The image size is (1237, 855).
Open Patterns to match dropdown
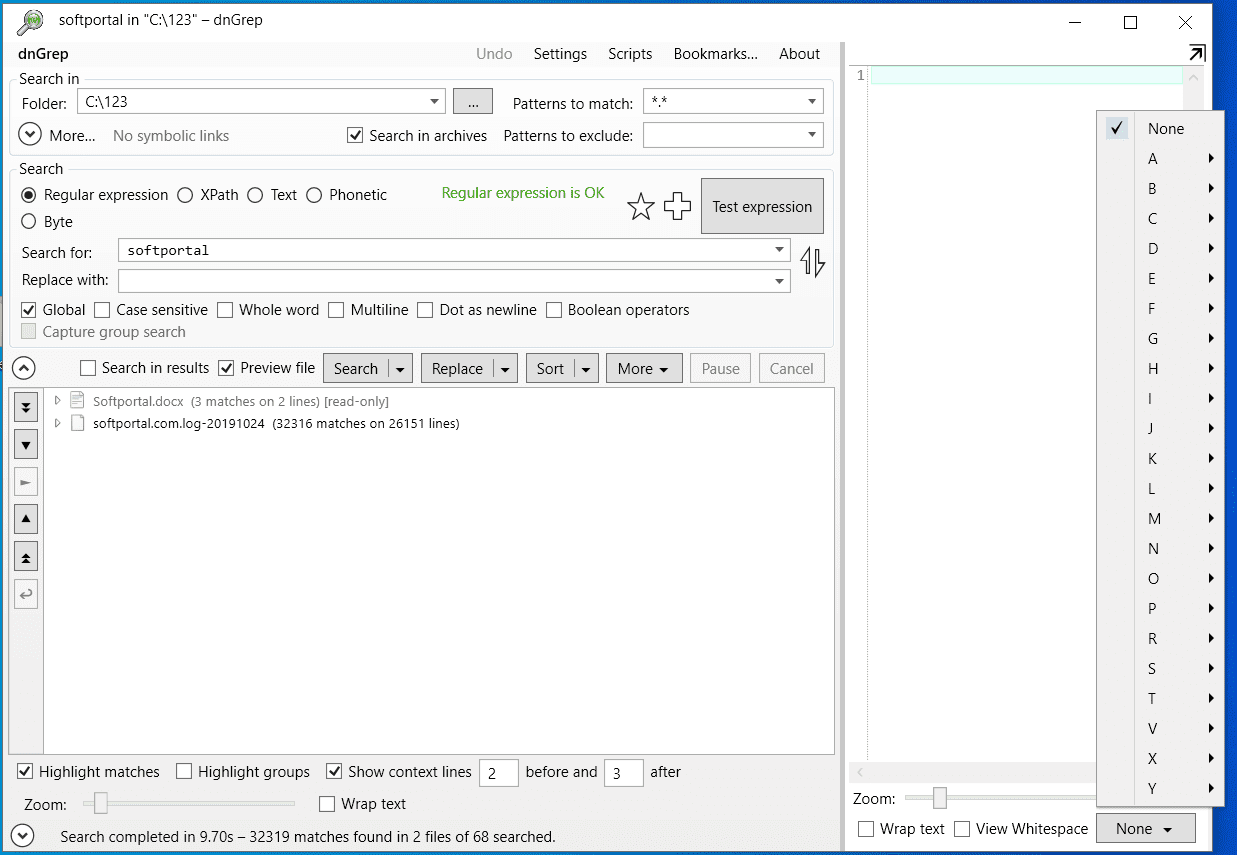[x=812, y=101]
